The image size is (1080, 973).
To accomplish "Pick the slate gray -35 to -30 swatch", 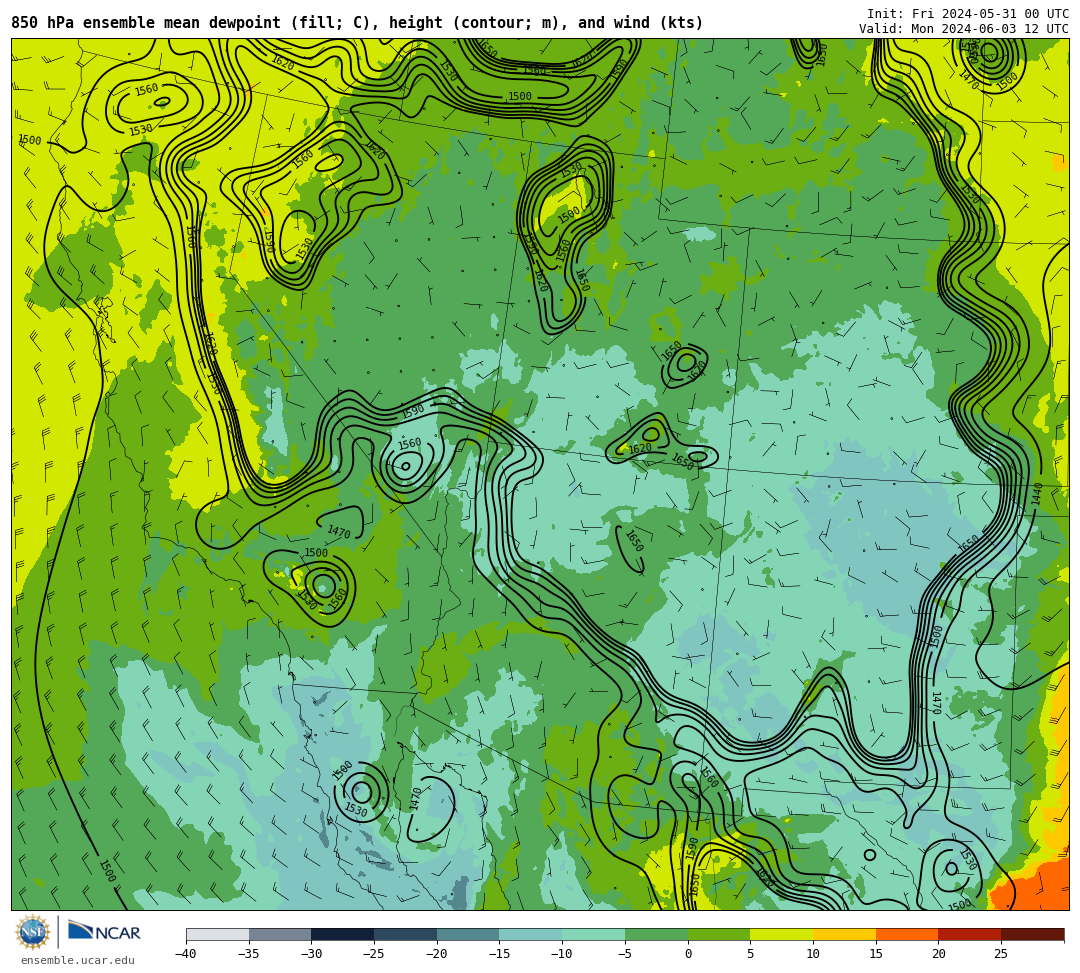I will (x=280, y=934).
